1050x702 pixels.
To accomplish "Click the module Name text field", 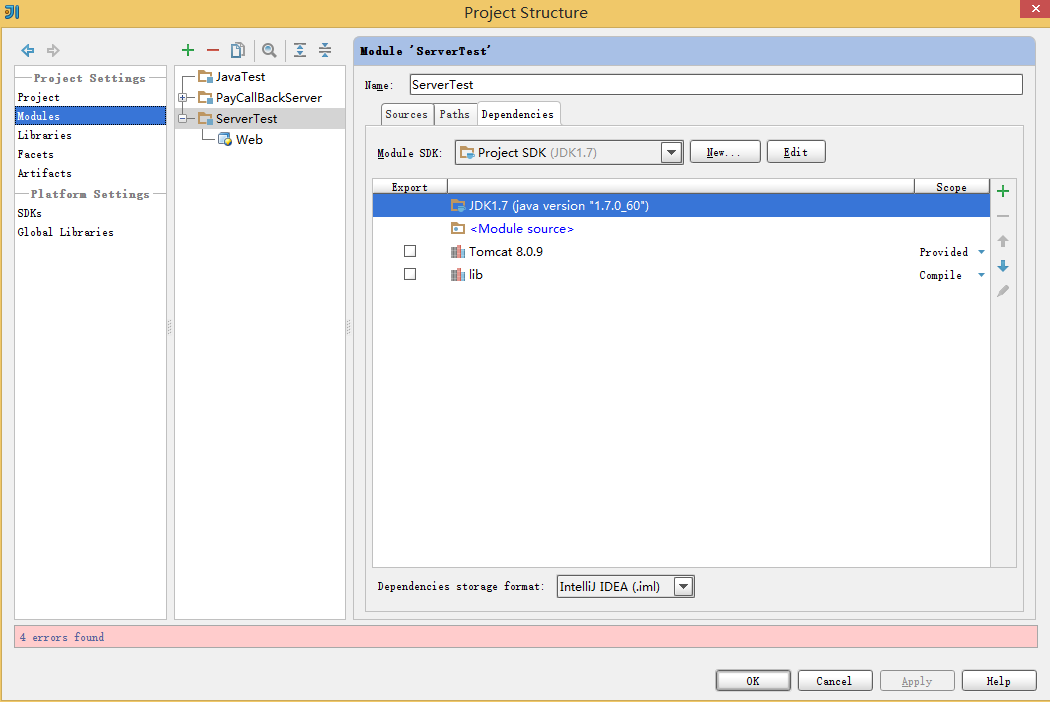I will point(715,85).
